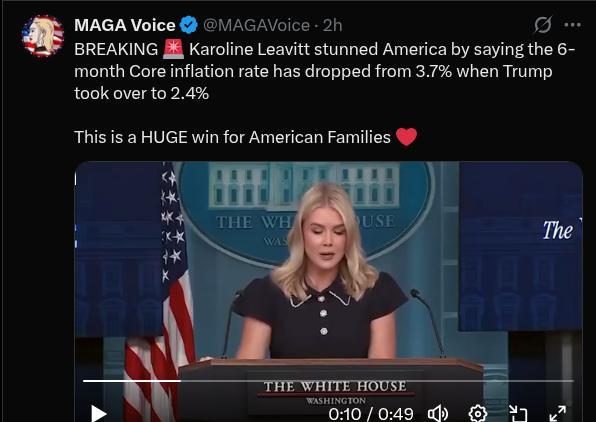Image resolution: width=596 pixels, height=422 pixels.
Task: Open the three-dot more options menu
Action: 572,25
